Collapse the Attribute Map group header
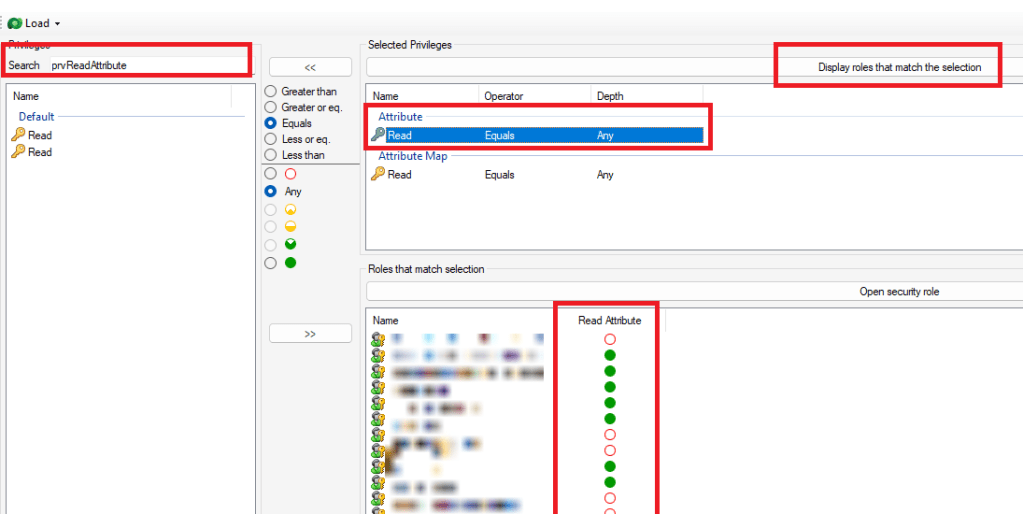 tap(412, 156)
